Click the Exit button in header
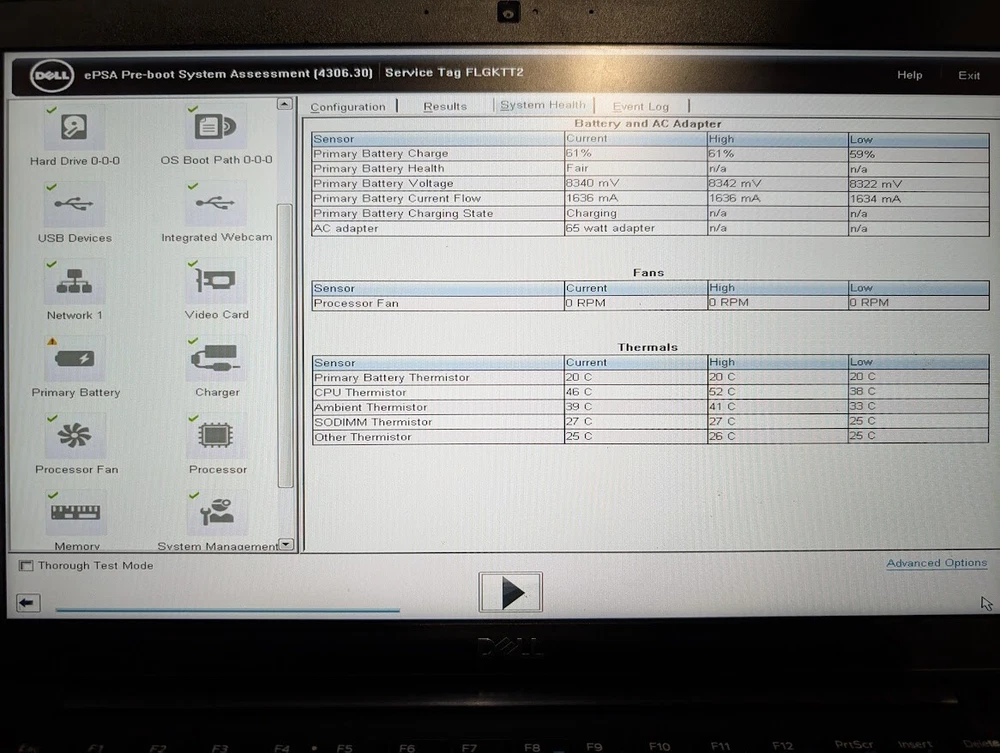 click(x=968, y=76)
